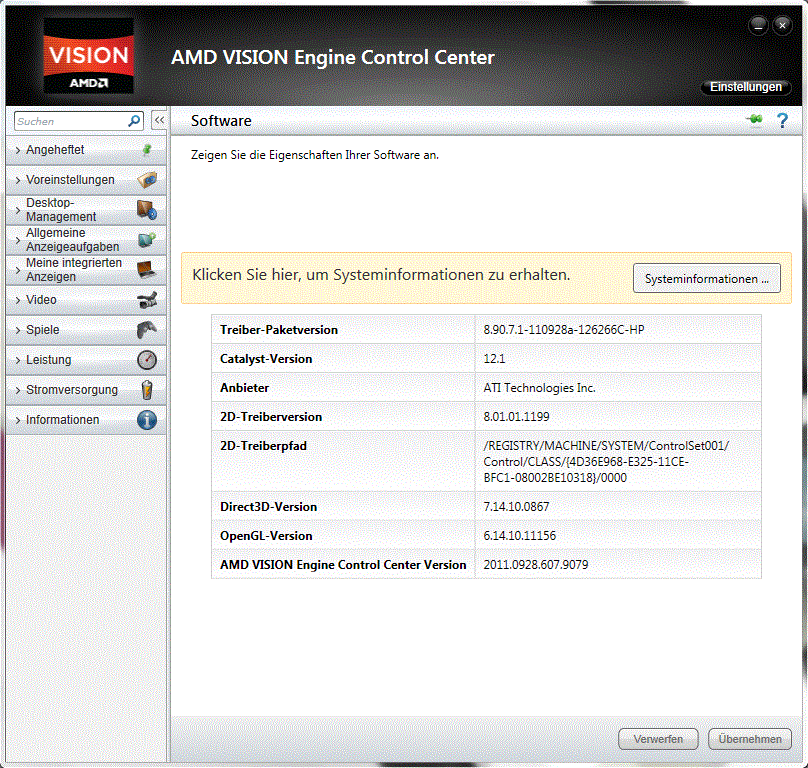
Task: Expand Desktop-Management category
Action: point(86,210)
